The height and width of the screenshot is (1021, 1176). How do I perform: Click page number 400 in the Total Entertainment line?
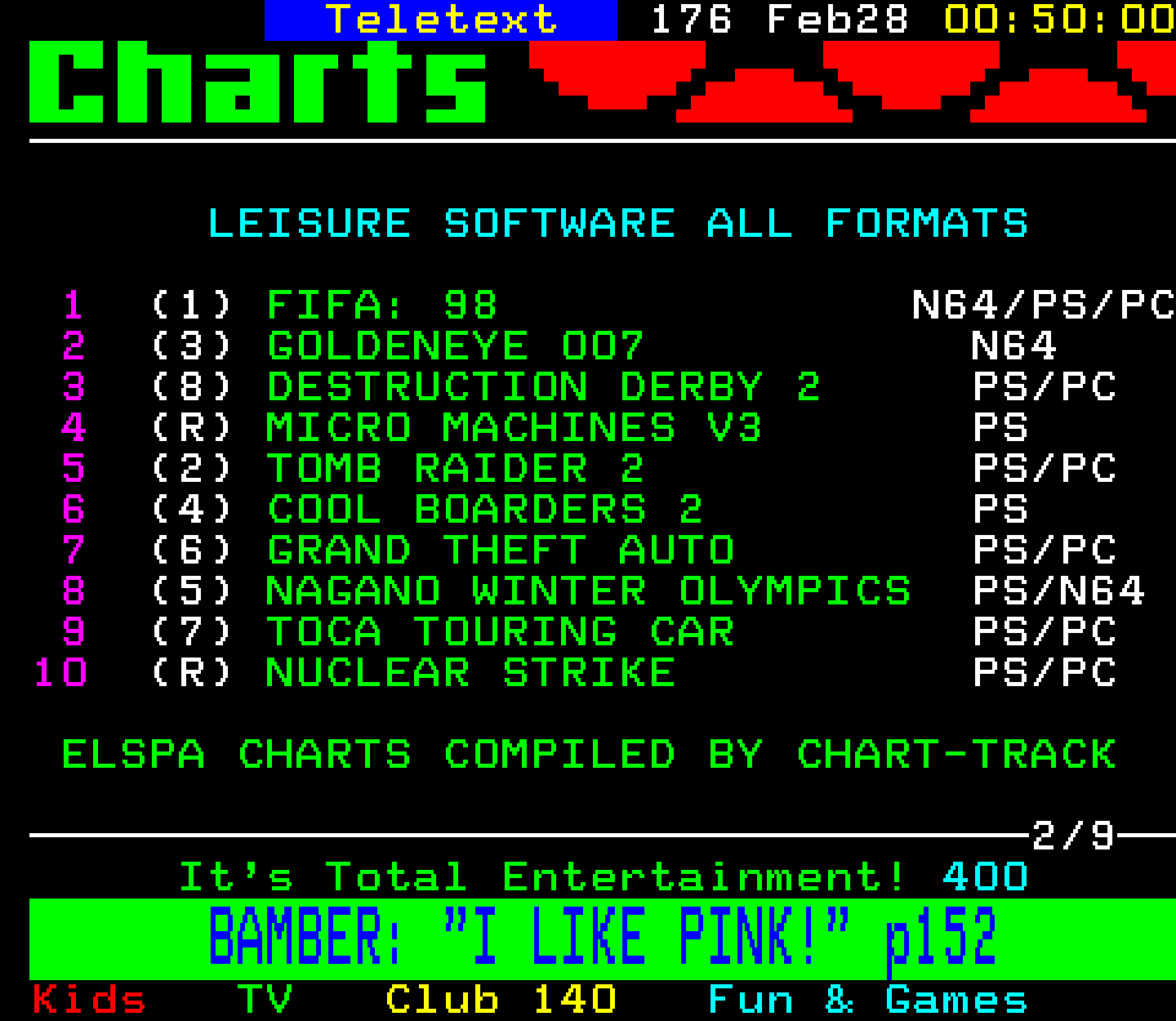(x=985, y=877)
